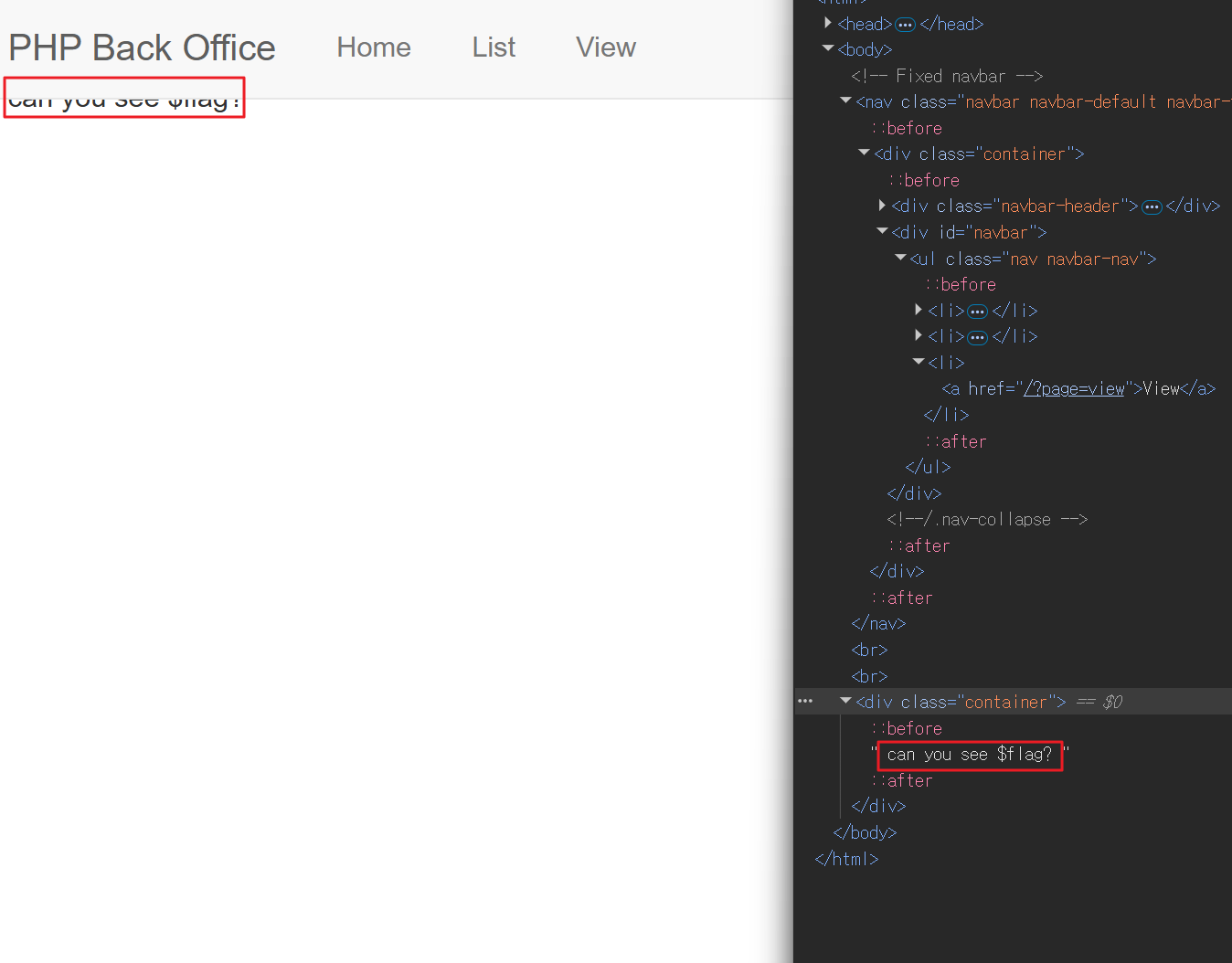Image resolution: width=1232 pixels, height=963 pixels.
Task: Open the List navigation item
Action: pyautogui.click(x=494, y=48)
